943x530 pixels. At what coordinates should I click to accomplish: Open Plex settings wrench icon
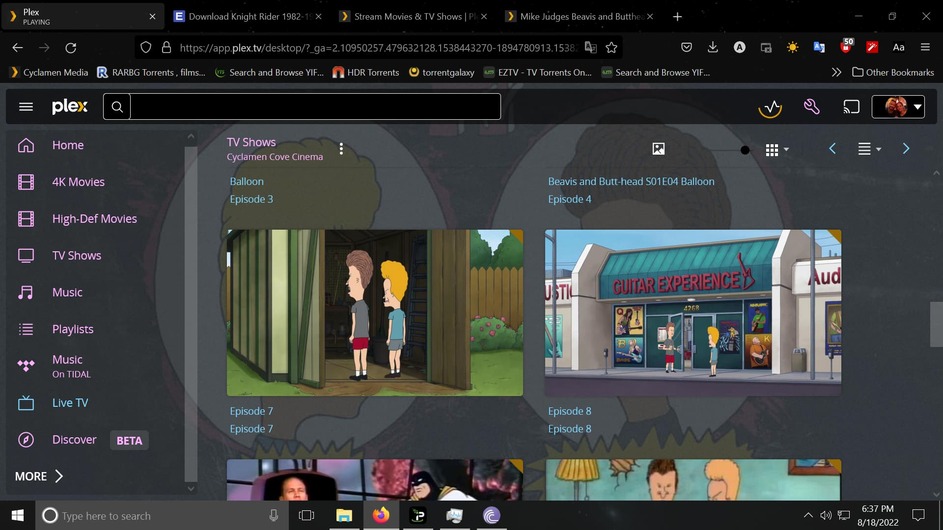coord(811,106)
